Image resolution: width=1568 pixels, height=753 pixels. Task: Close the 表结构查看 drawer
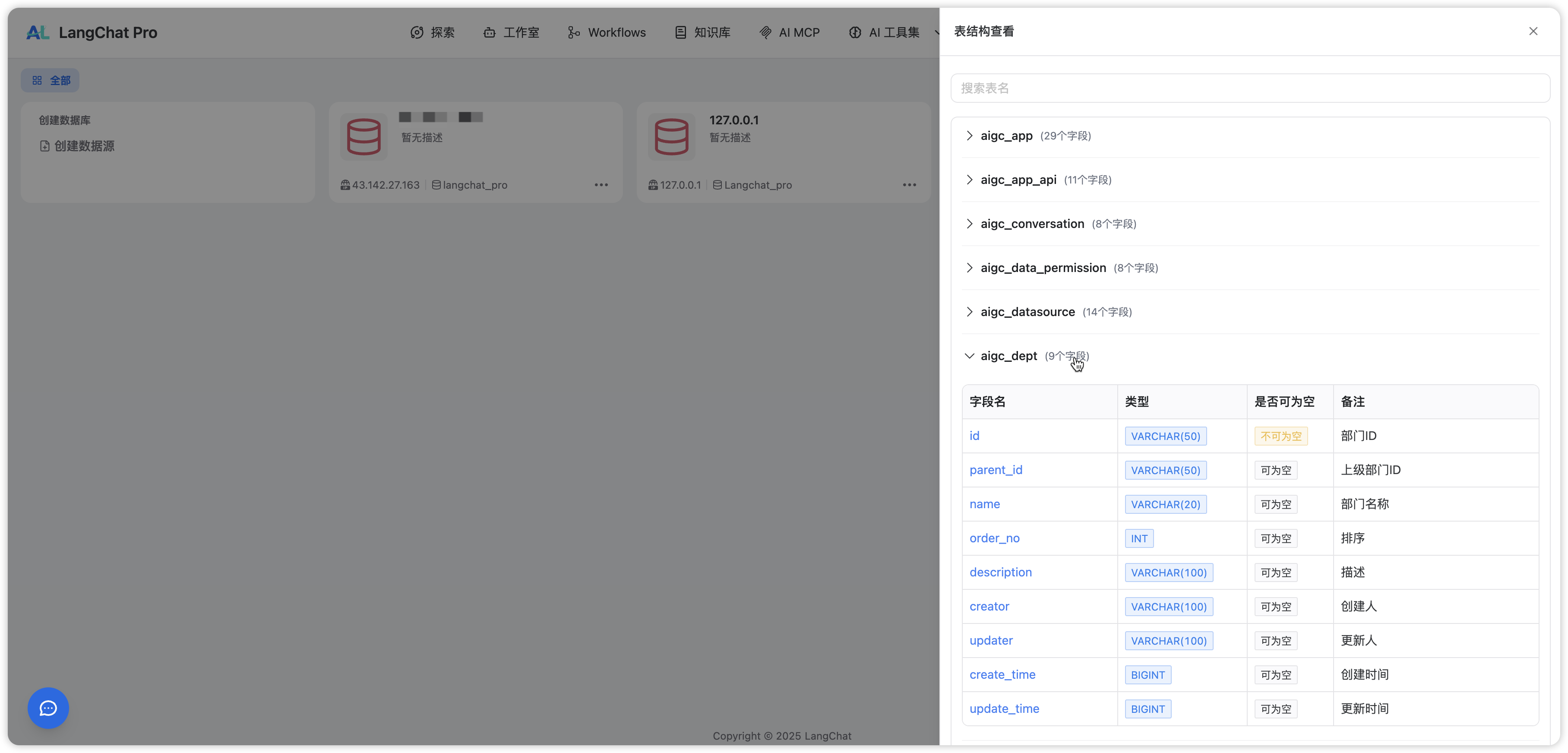[x=1533, y=31]
